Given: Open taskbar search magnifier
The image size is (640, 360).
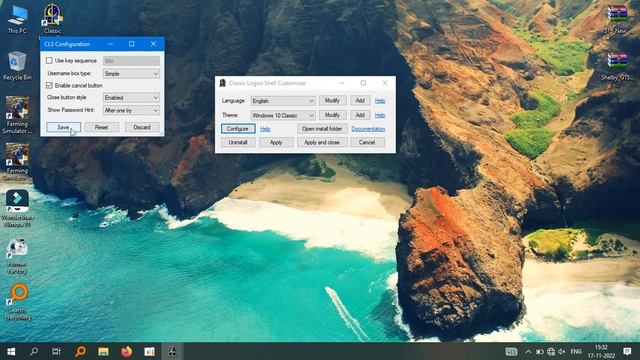Looking at the screenshot, I should tap(34, 351).
